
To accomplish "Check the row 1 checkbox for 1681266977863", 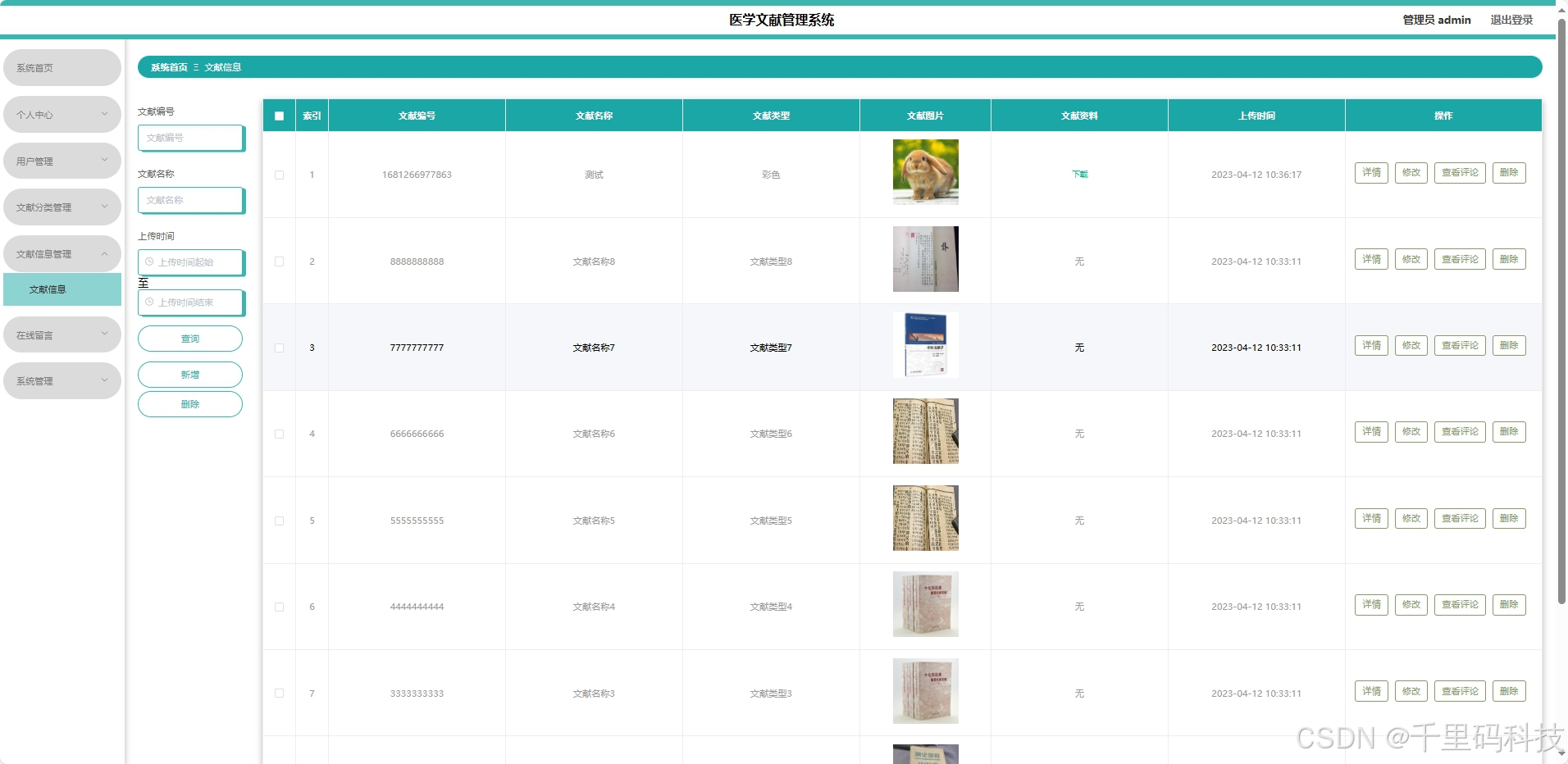I will point(279,175).
